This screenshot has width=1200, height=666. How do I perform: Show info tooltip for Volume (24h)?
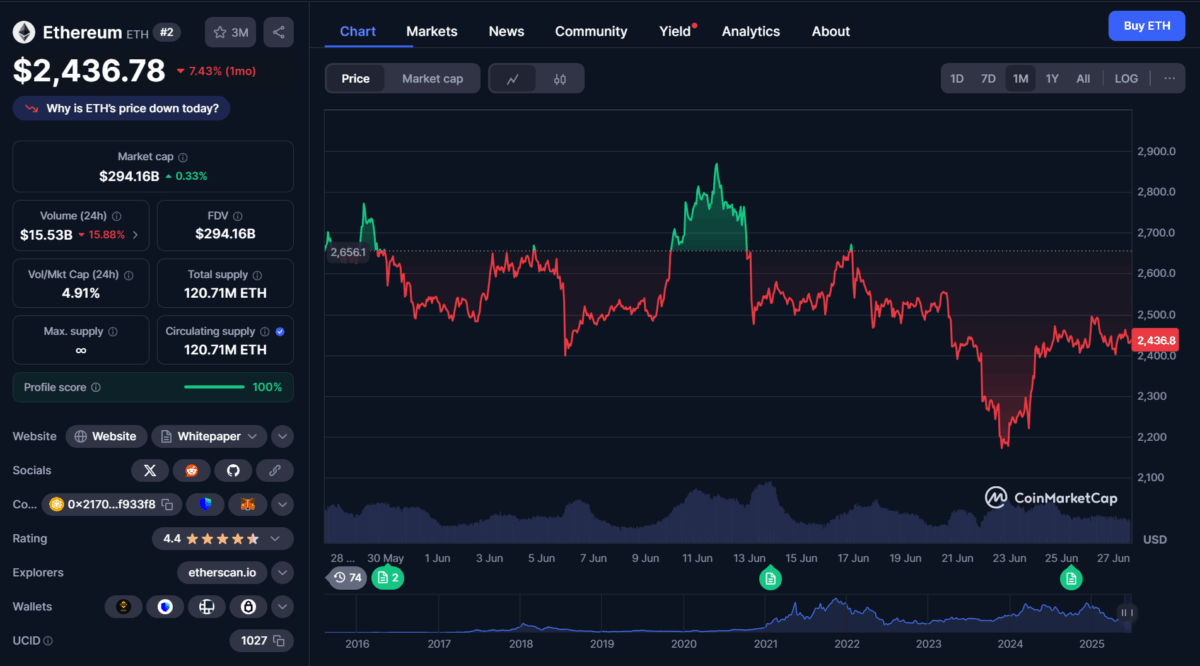(117, 216)
